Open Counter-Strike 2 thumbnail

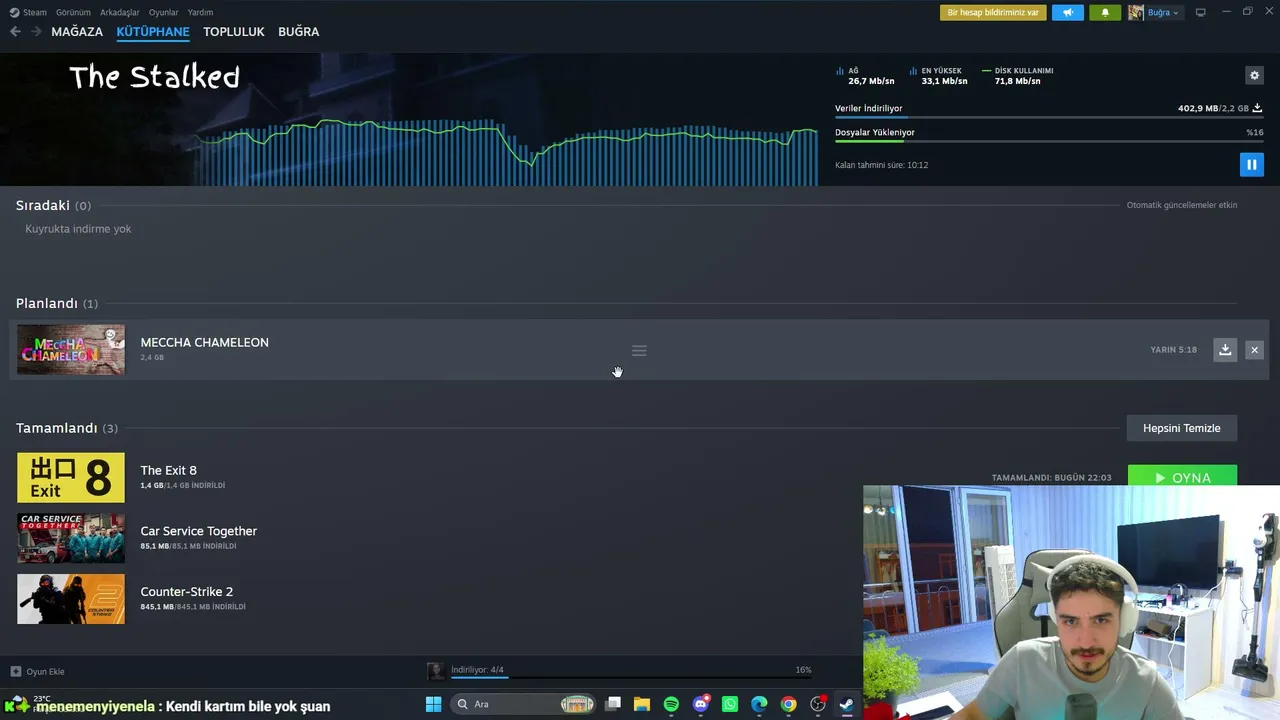click(x=71, y=599)
